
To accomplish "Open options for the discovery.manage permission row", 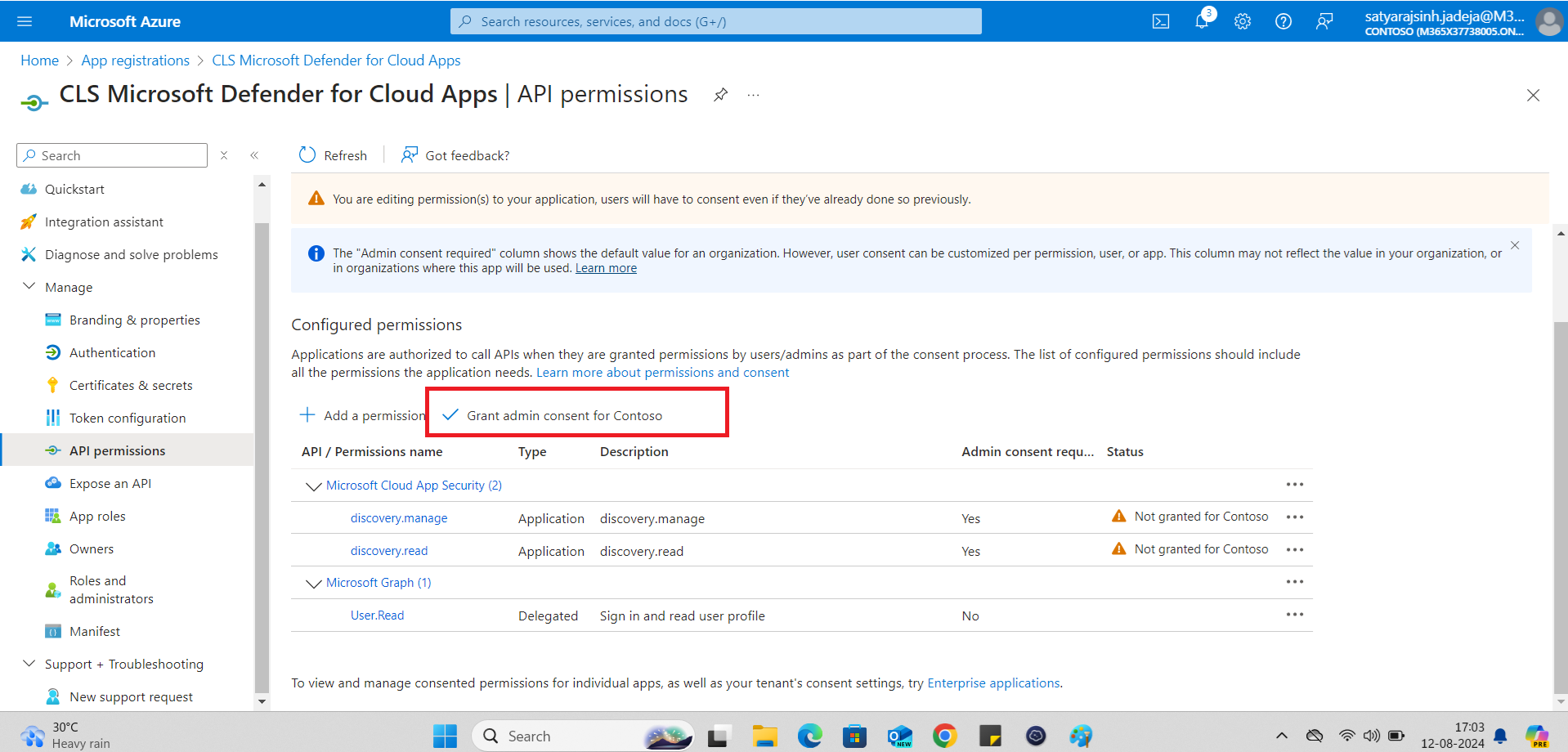I will pos(1295,517).
